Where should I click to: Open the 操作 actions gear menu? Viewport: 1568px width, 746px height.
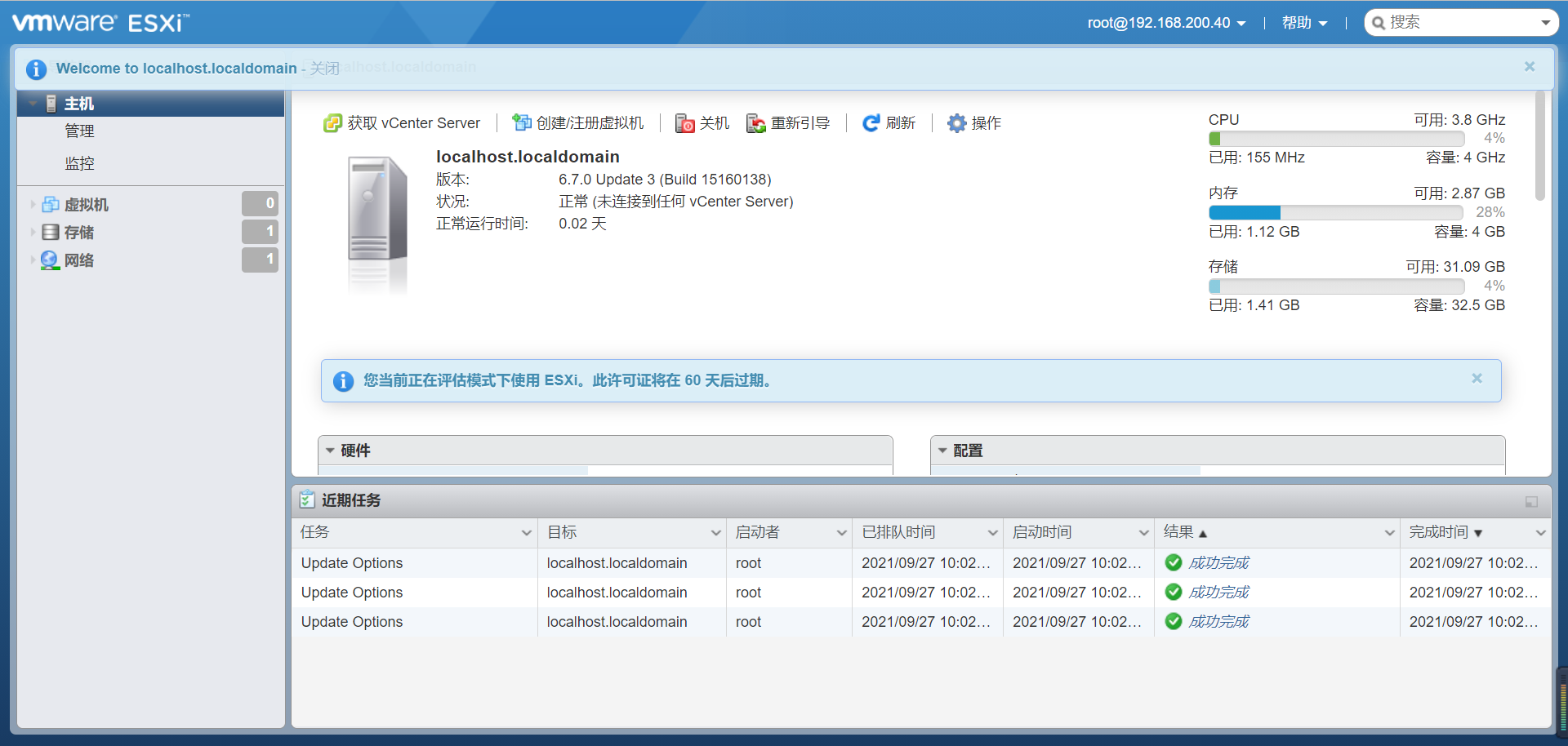pos(974,123)
